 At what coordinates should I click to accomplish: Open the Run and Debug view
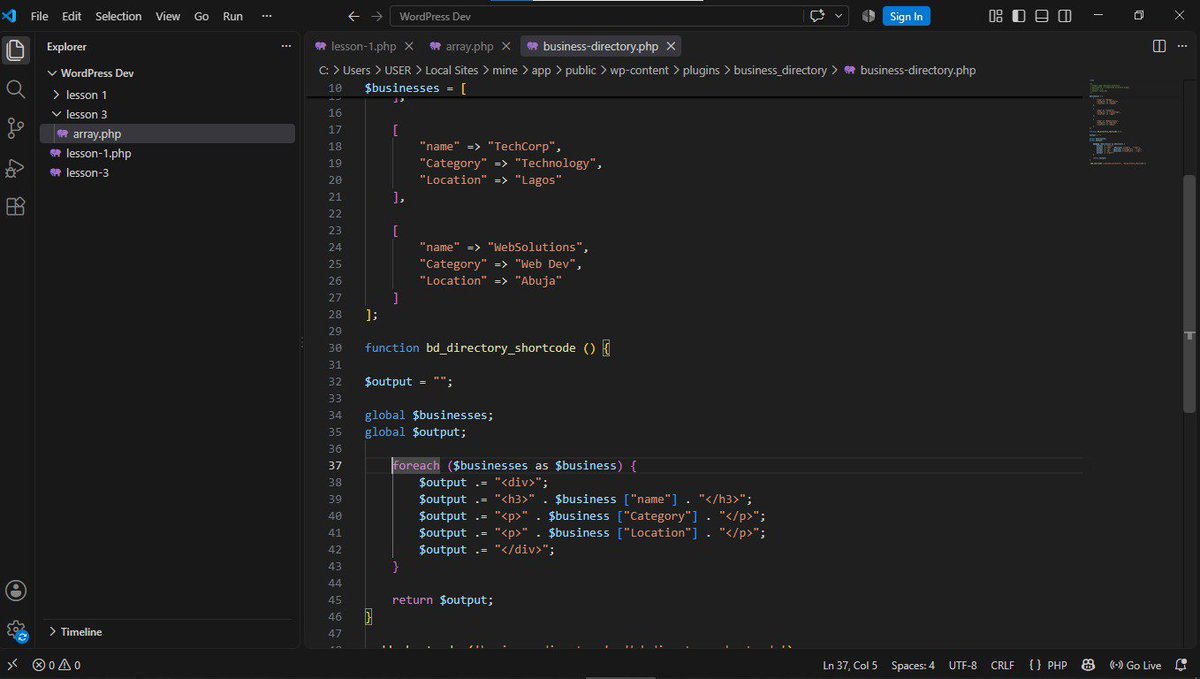click(15, 167)
